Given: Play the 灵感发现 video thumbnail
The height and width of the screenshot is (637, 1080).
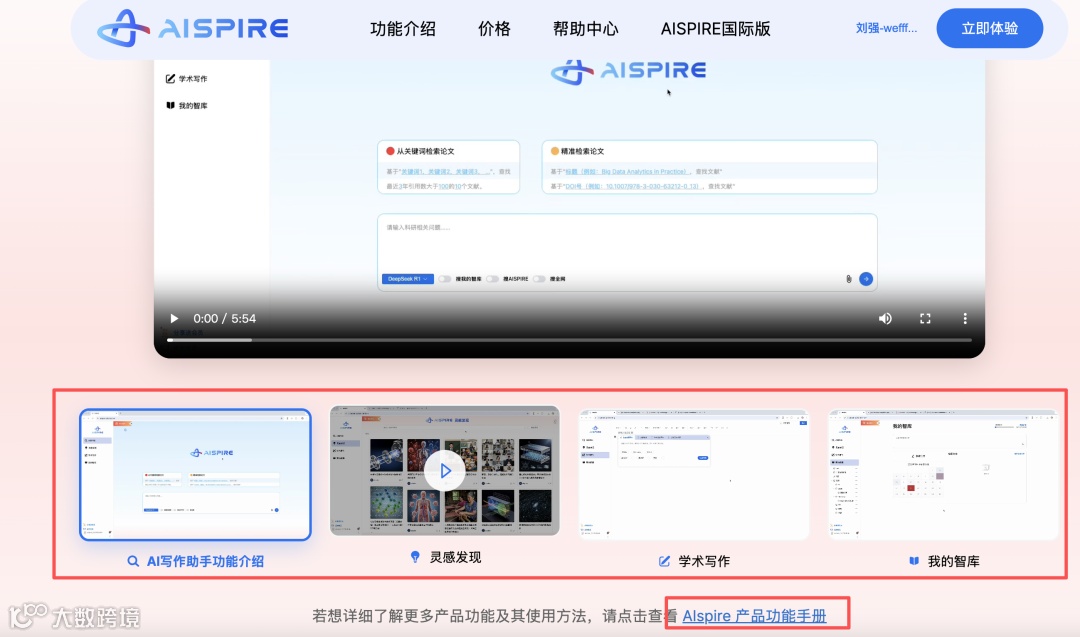Looking at the screenshot, I should (444, 470).
